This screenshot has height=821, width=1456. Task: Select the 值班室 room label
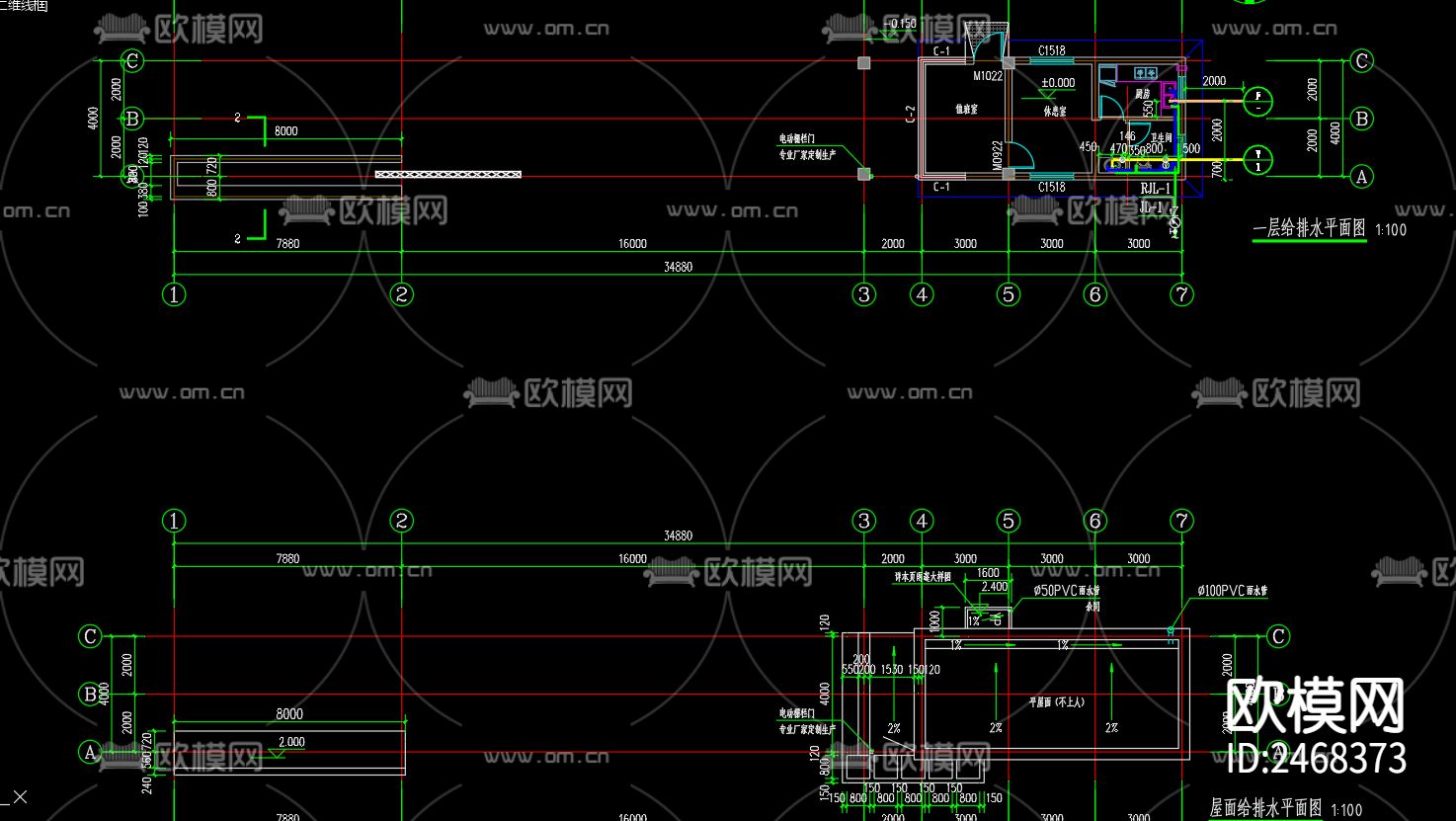point(966,110)
